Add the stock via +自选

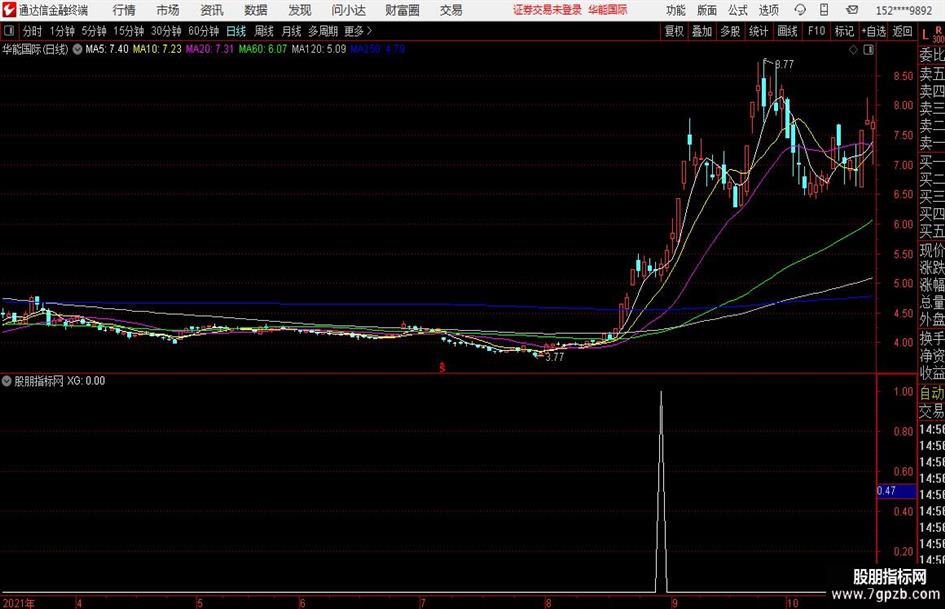click(x=873, y=31)
